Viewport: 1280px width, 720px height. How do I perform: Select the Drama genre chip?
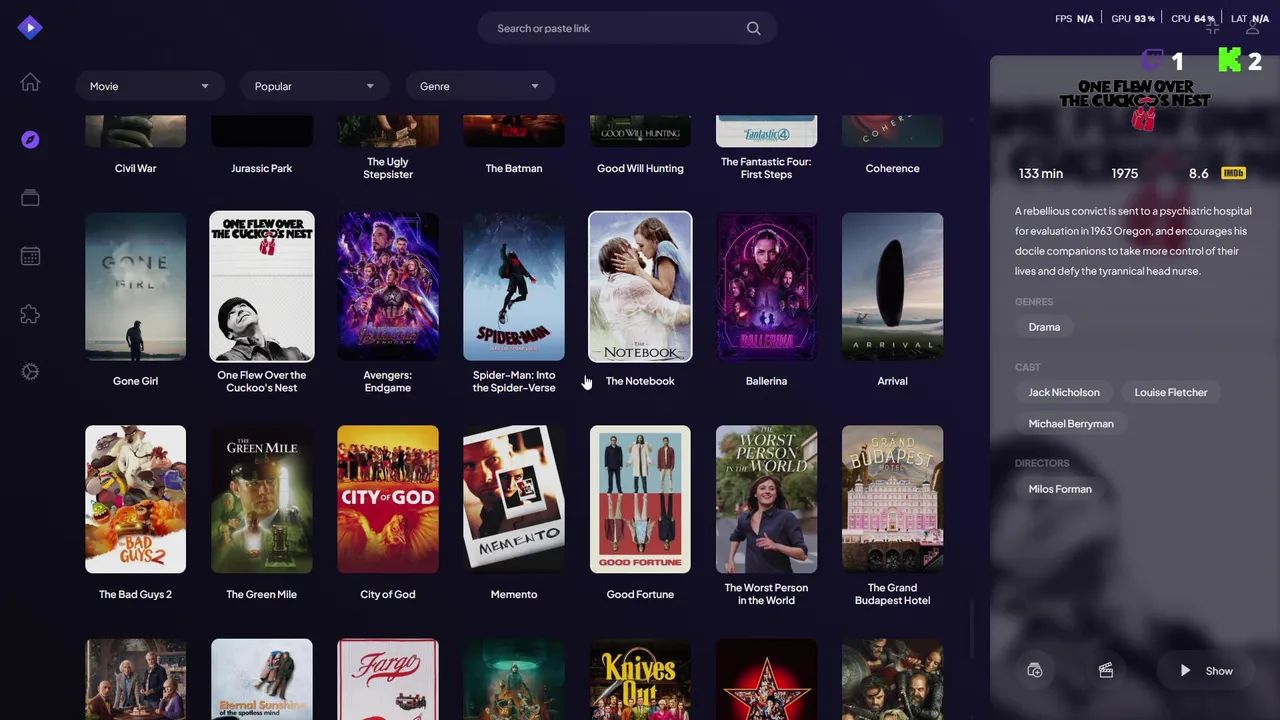(1044, 327)
